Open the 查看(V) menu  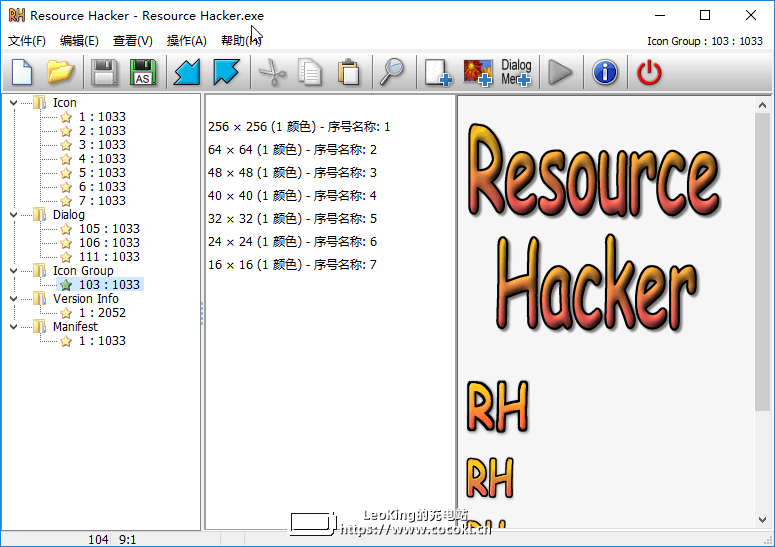click(x=132, y=41)
